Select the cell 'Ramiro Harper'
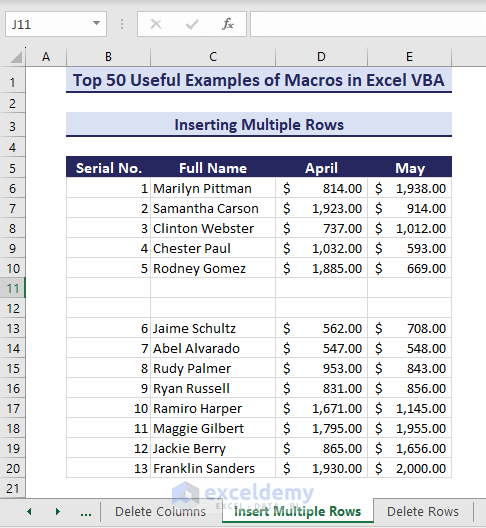This screenshot has width=486, height=528. tap(213, 408)
